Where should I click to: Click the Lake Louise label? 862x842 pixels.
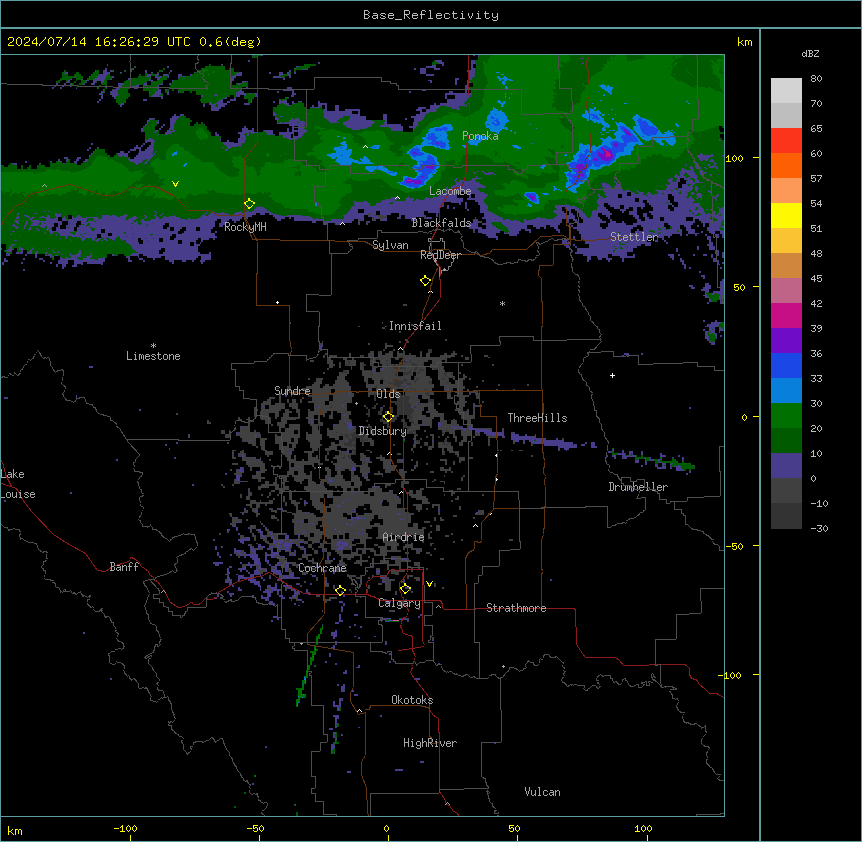click(x=18, y=484)
